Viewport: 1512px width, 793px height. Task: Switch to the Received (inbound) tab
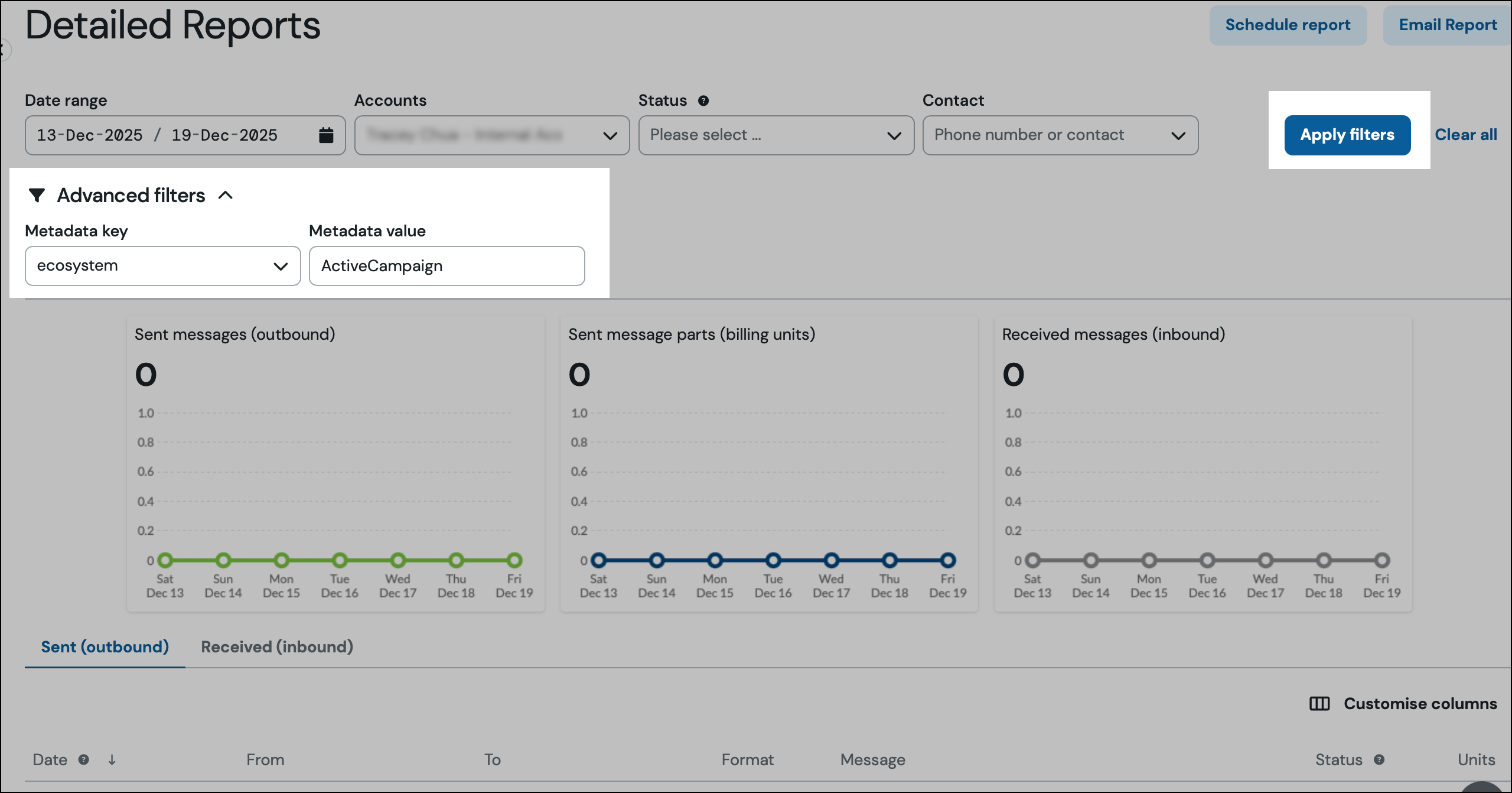pos(277,646)
